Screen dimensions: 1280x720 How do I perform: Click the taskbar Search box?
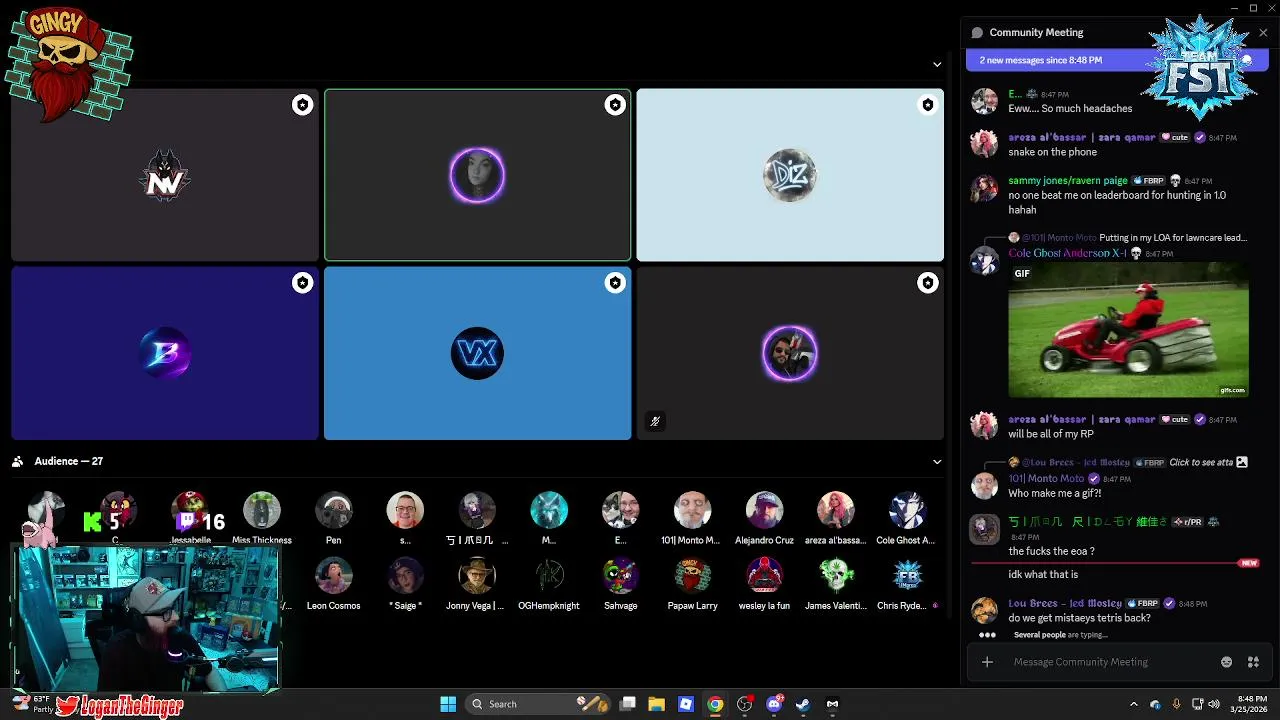(538, 704)
